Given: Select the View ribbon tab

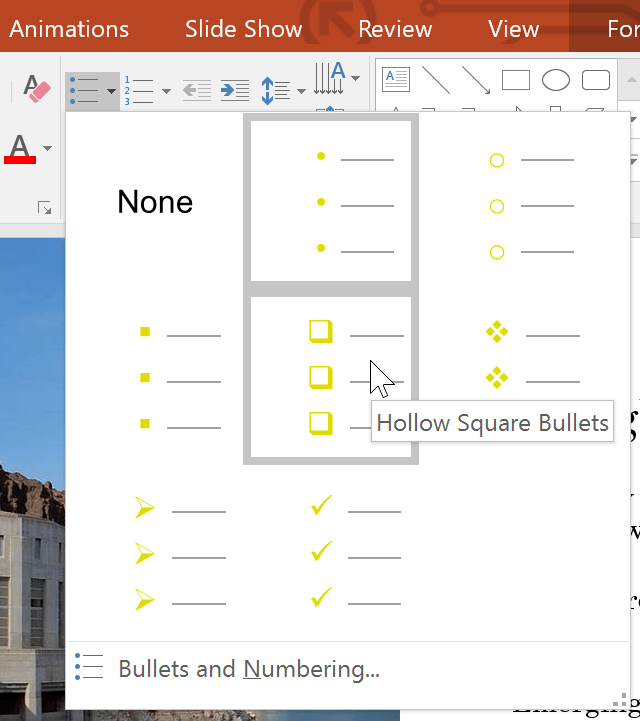Looking at the screenshot, I should [513, 29].
